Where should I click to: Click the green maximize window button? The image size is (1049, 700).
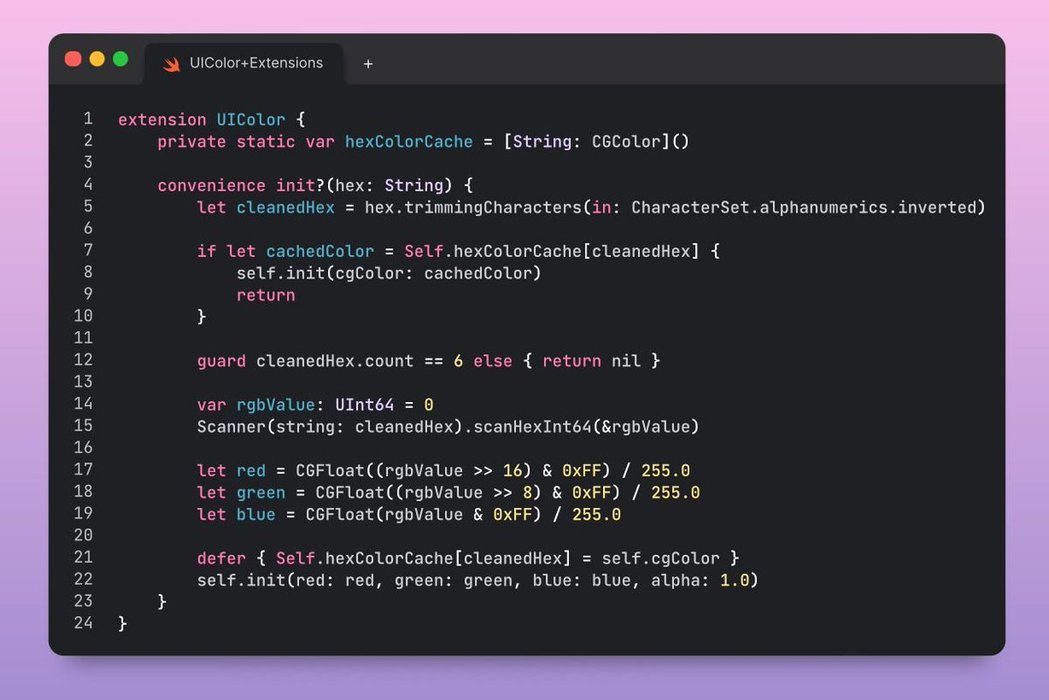click(x=120, y=59)
